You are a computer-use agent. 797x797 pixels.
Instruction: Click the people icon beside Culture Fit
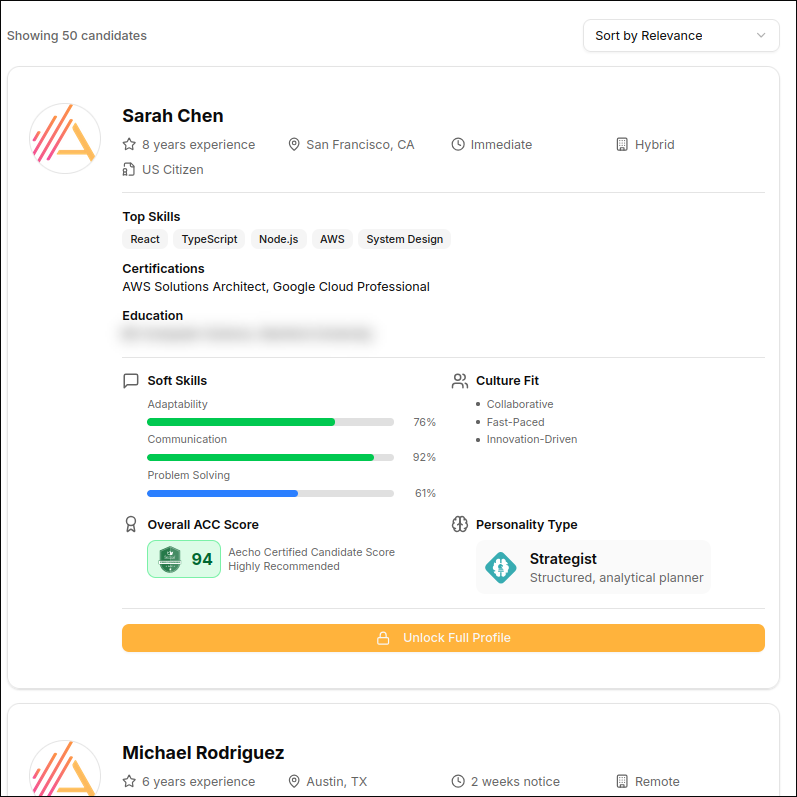click(459, 381)
